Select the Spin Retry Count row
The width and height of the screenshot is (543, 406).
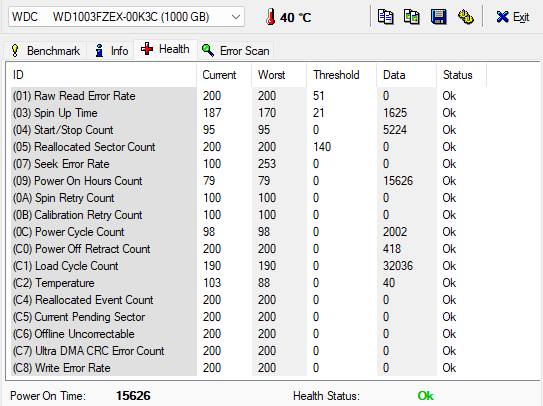tap(249, 198)
